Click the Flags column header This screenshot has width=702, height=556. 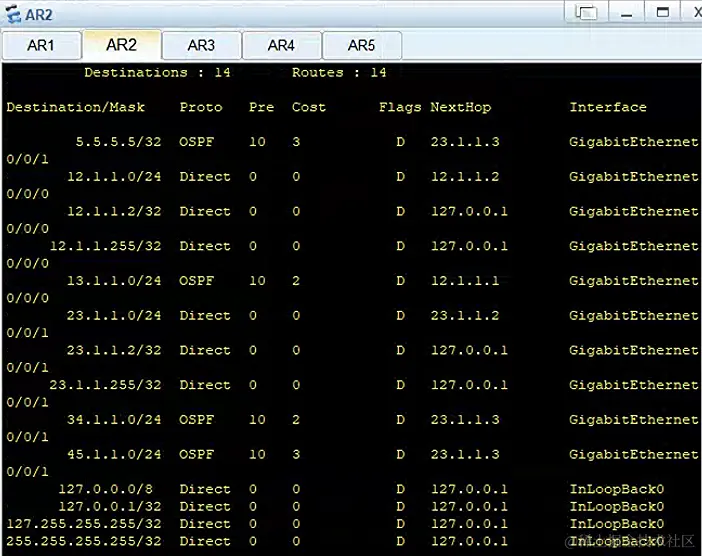pyautogui.click(x=400, y=107)
